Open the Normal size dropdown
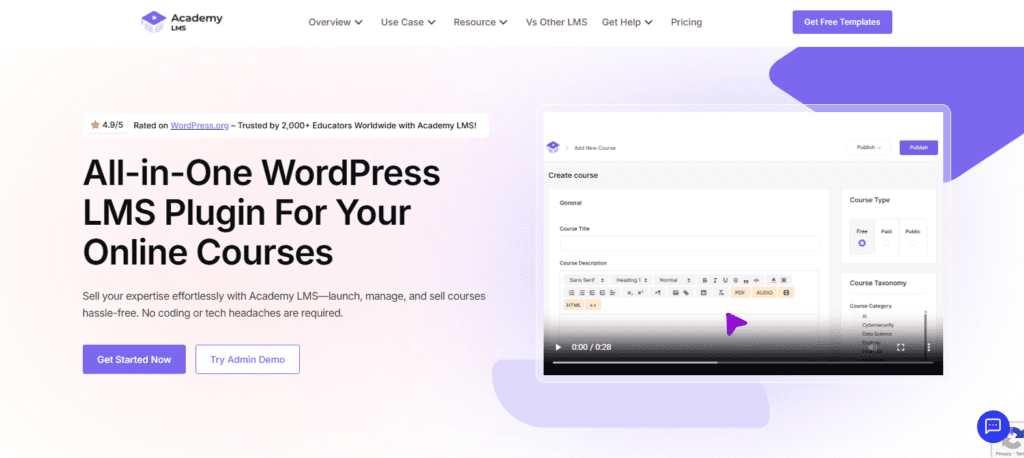Screen dimensions: 1024x458 (x=675, y=280)
